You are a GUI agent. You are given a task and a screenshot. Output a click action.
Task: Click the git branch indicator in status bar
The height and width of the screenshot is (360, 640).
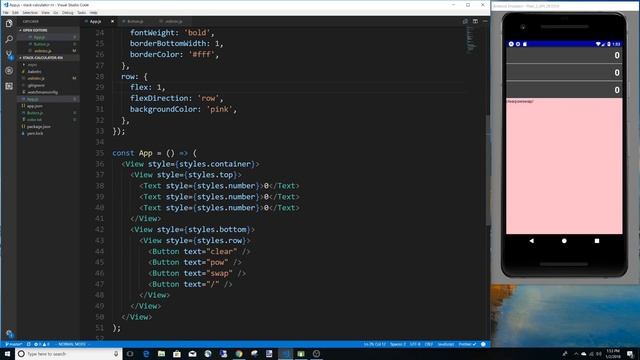13,344
